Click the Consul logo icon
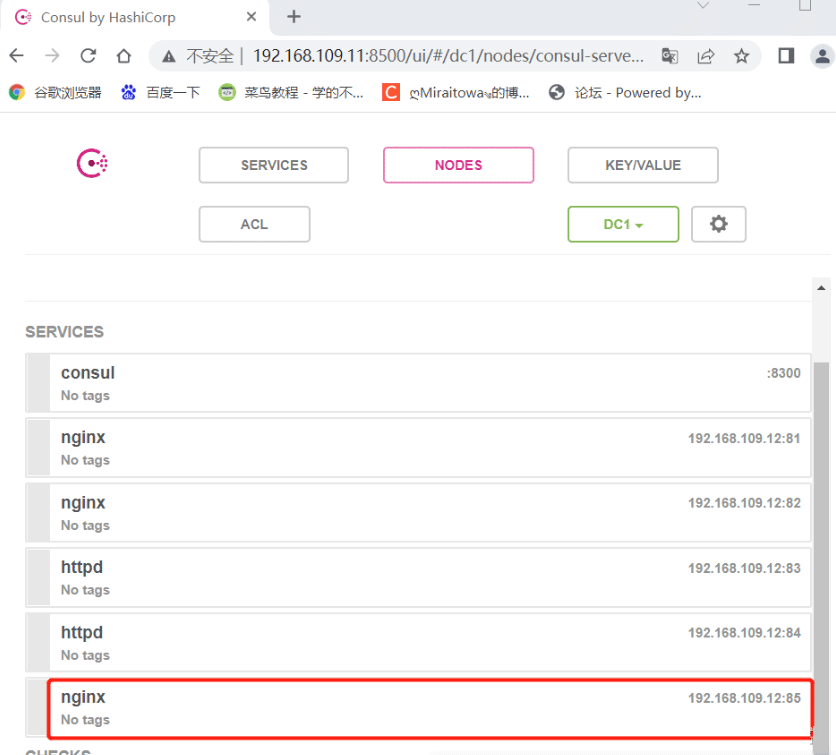This screenshot has width=836, height=755. coord(92,163)
